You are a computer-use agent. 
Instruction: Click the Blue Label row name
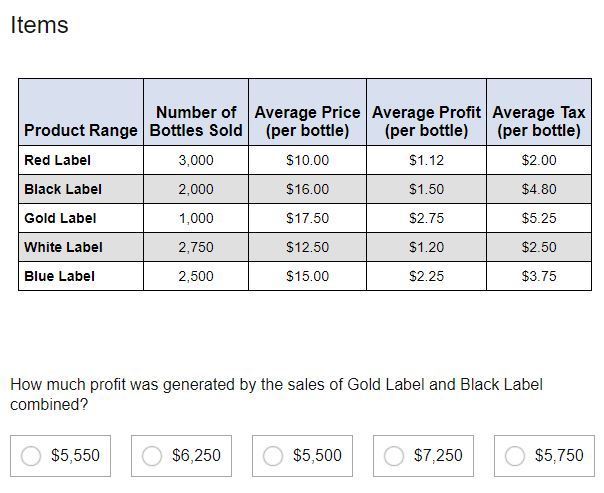[x=59, y=276]
